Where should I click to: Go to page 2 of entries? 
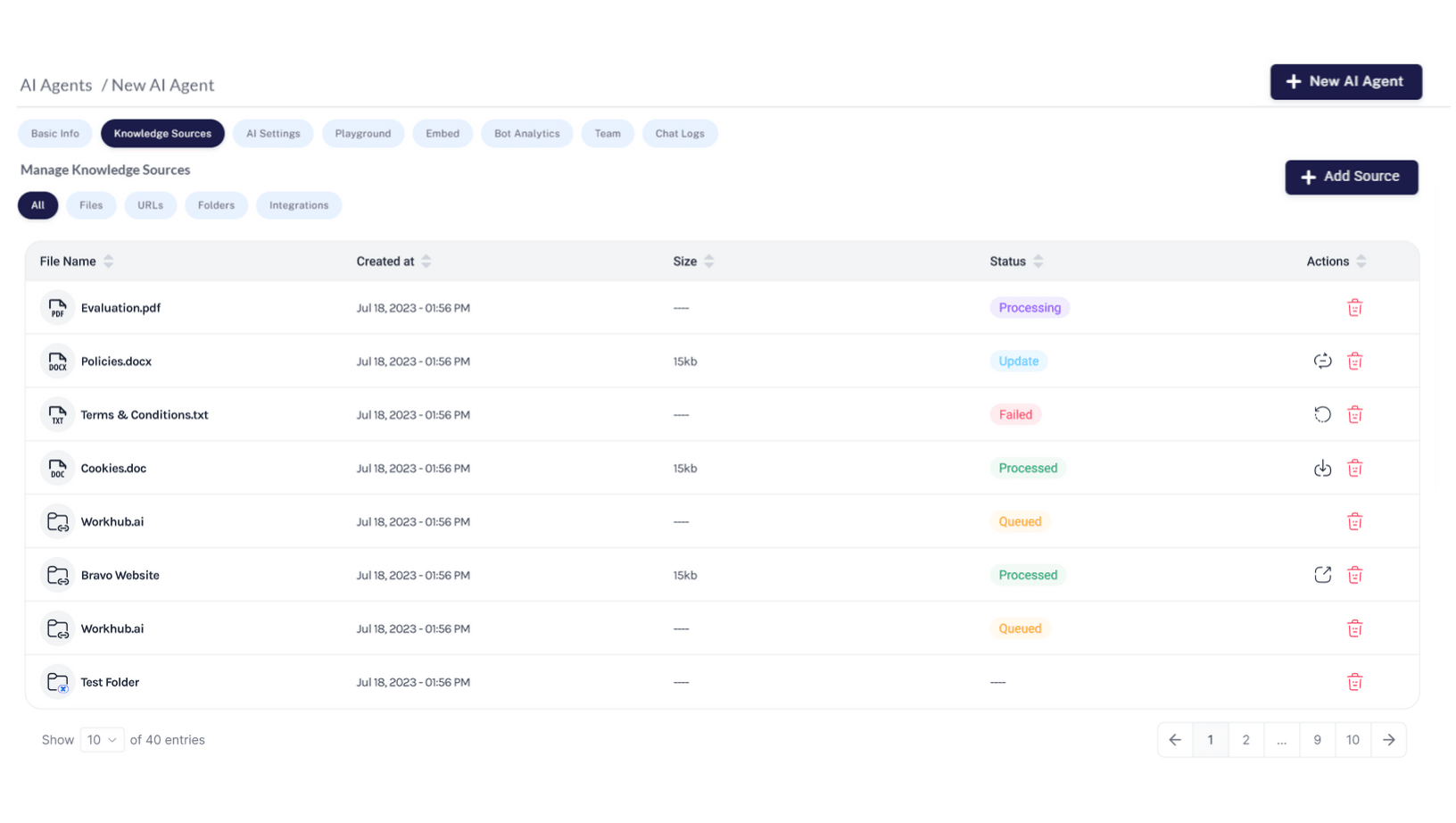point(1245,739)
